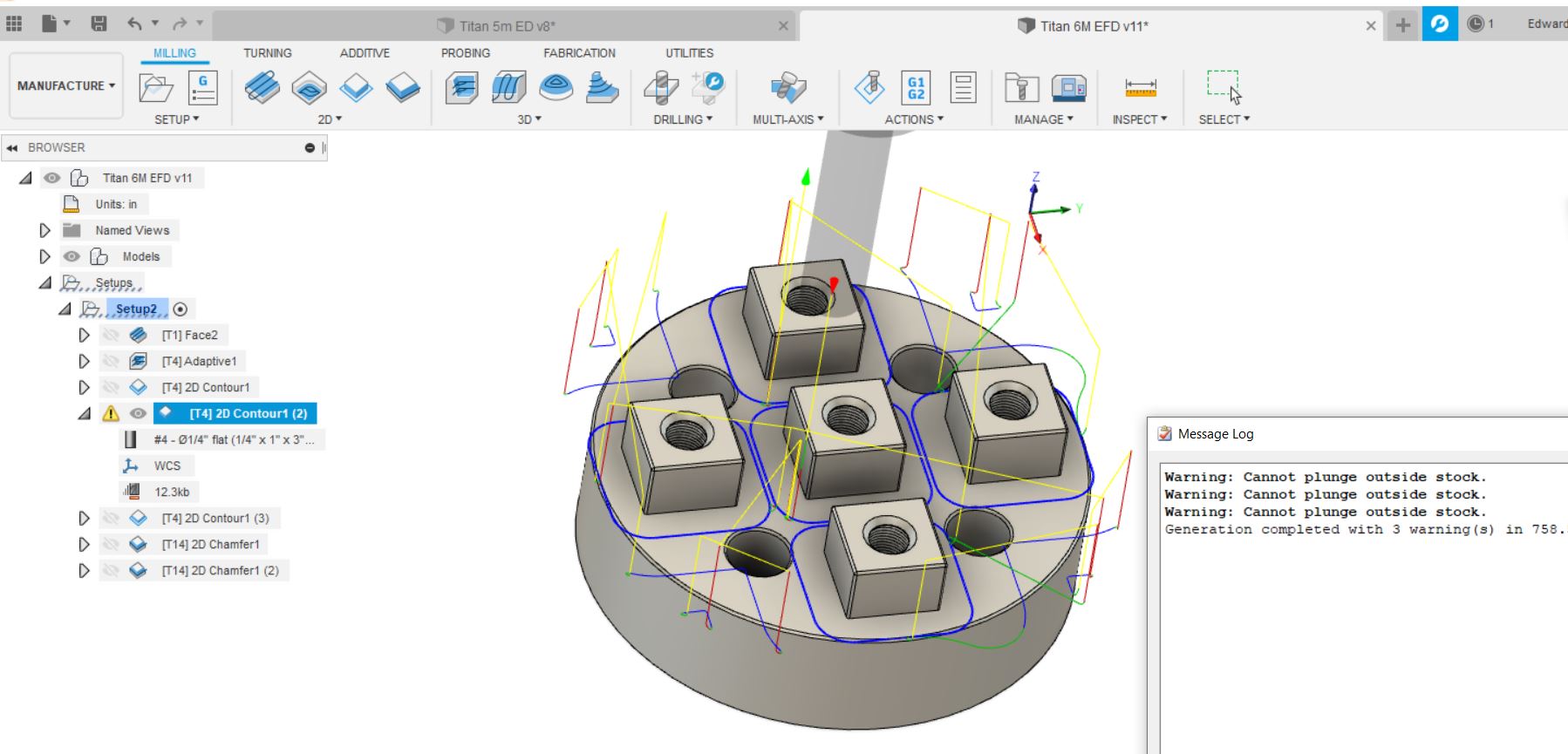Show the [T1] Face2 toolpath
The height and width of the screenshot is (754, 1568).
coord(111,336)
